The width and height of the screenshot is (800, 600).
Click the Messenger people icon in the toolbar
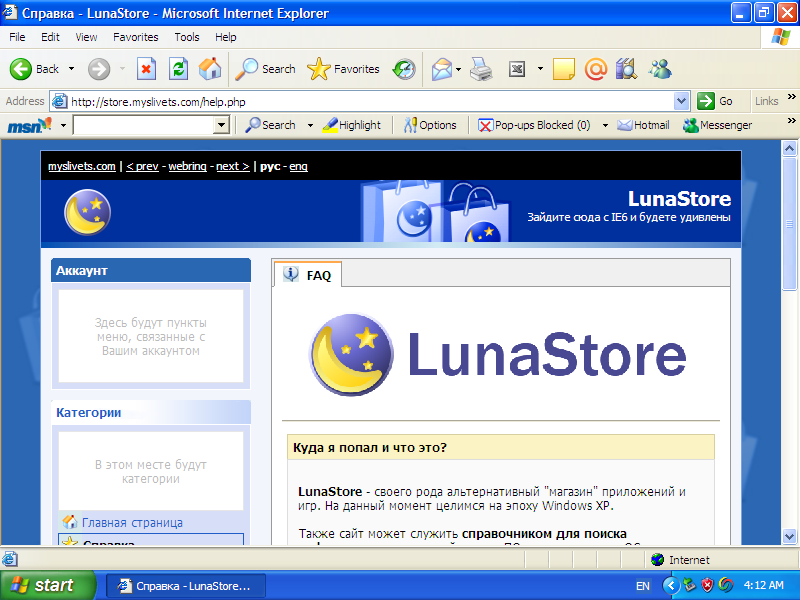click(660, 69)
